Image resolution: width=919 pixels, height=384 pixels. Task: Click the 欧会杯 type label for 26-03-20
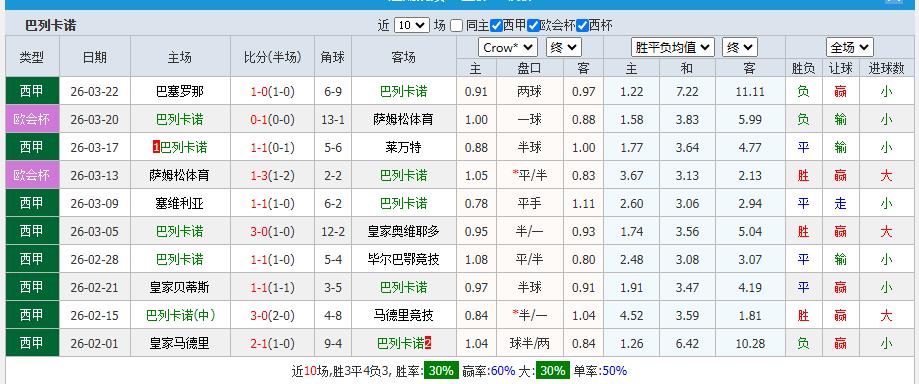(32, 119)
